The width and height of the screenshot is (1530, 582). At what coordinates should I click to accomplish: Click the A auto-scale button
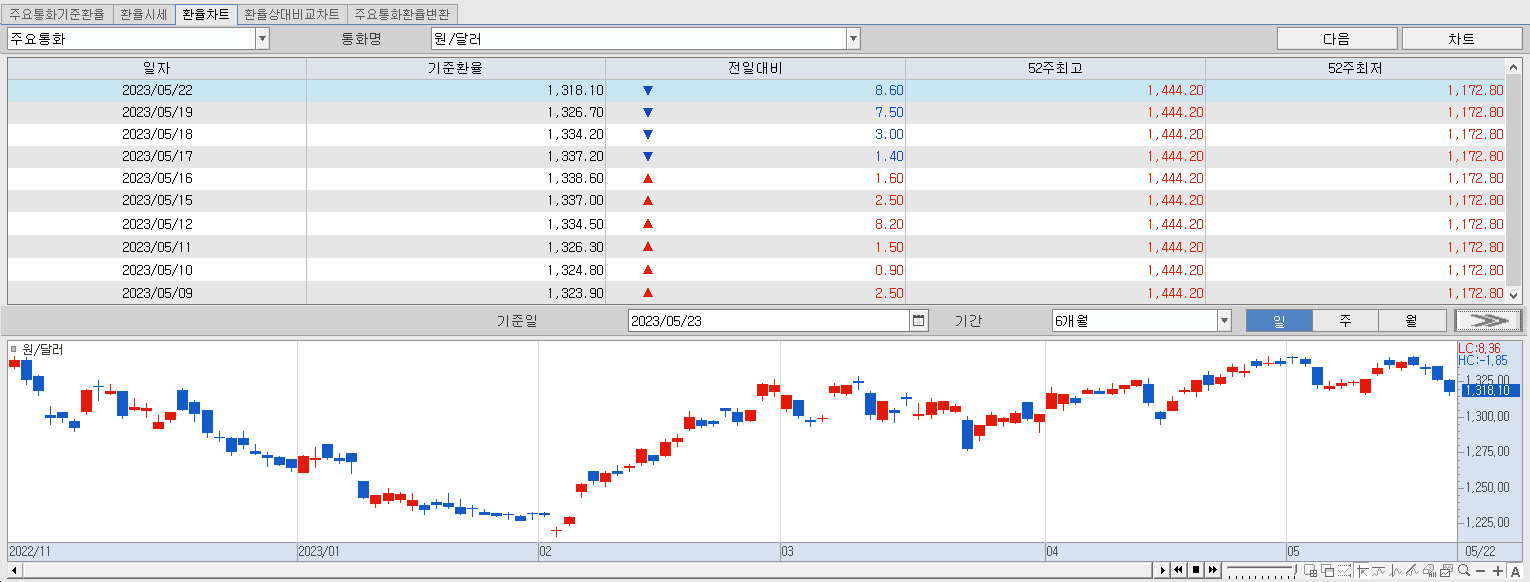pyautogui.click(x=1515, y=571)
